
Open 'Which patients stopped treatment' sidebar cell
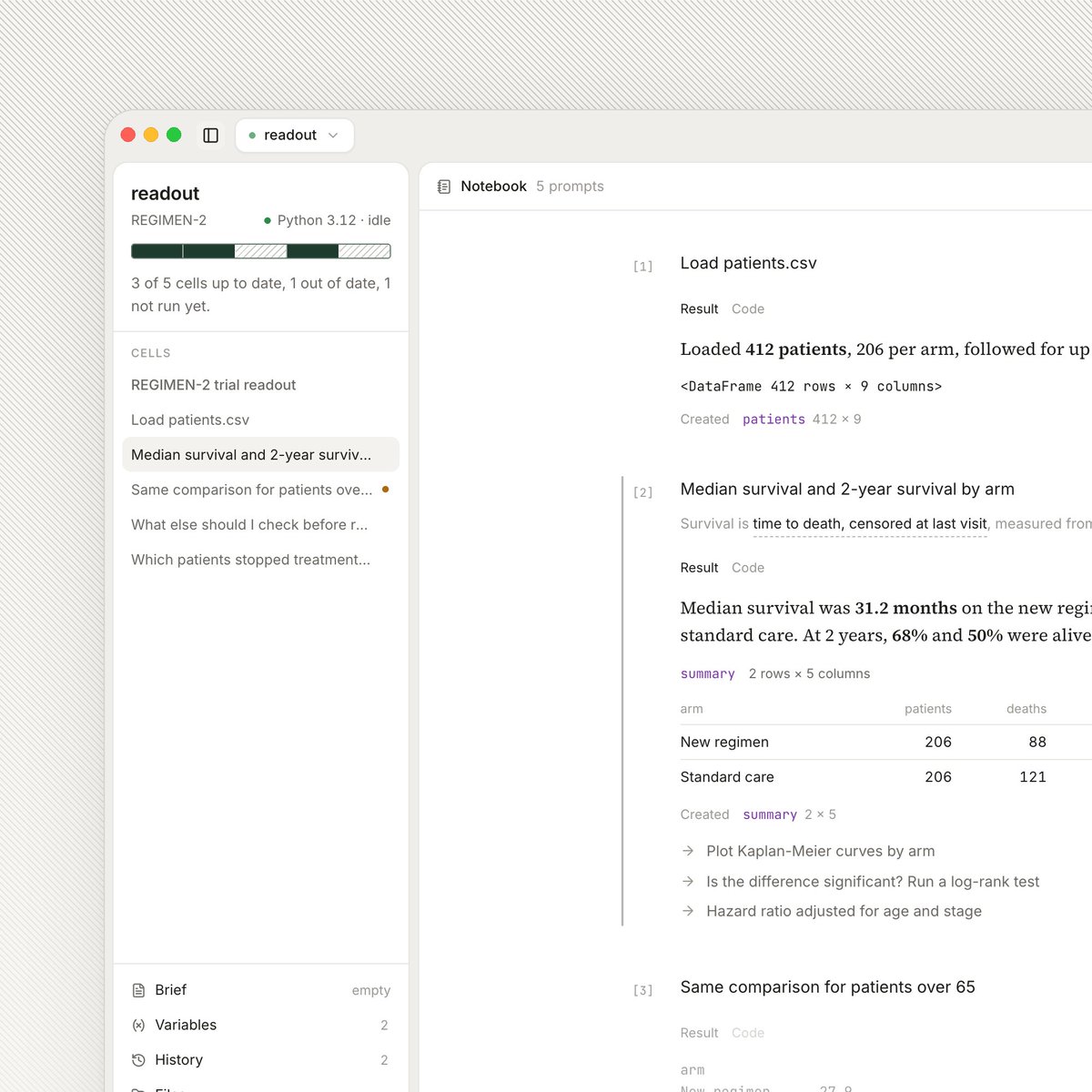pos(260,560)
